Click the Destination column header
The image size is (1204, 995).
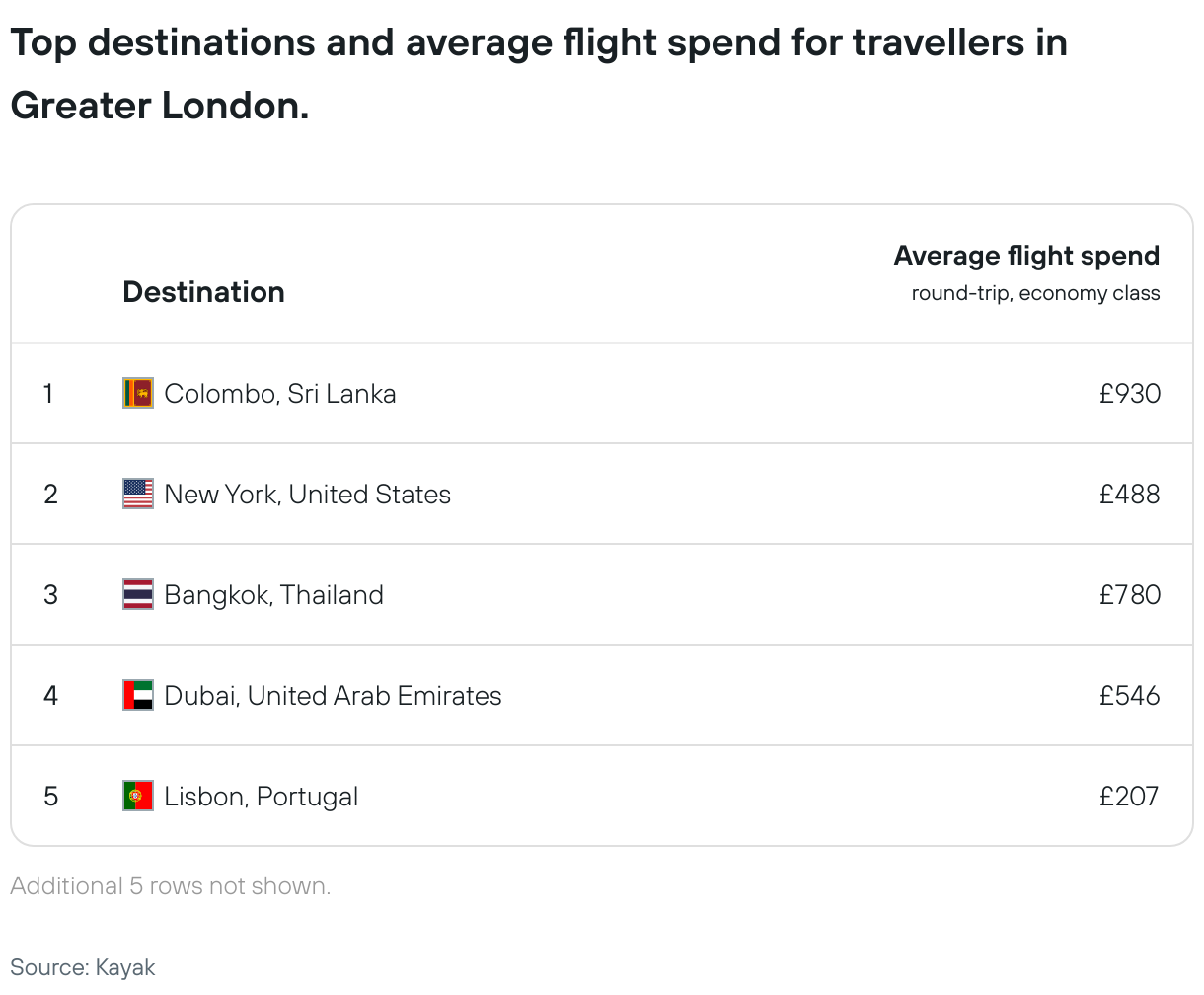click(203, 292)
